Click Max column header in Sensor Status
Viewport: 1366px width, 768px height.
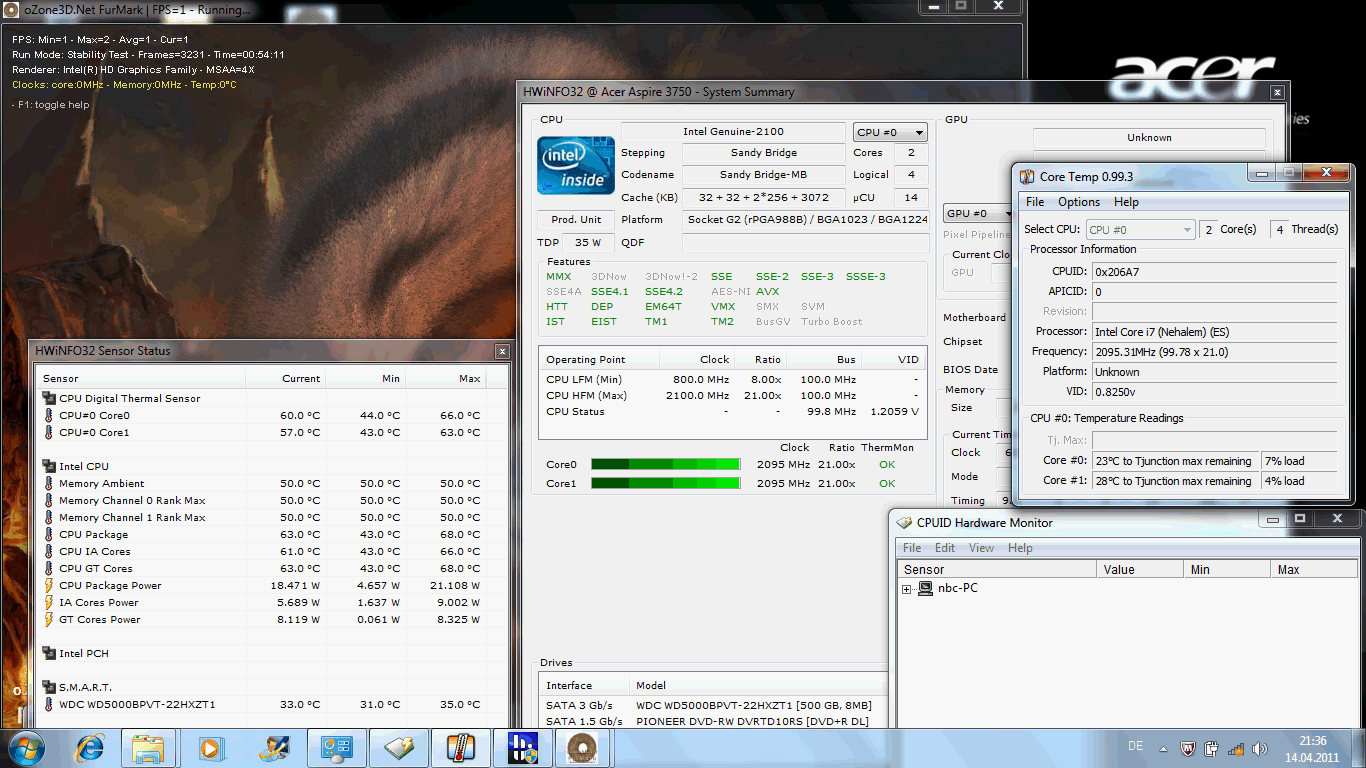[447, 378]
